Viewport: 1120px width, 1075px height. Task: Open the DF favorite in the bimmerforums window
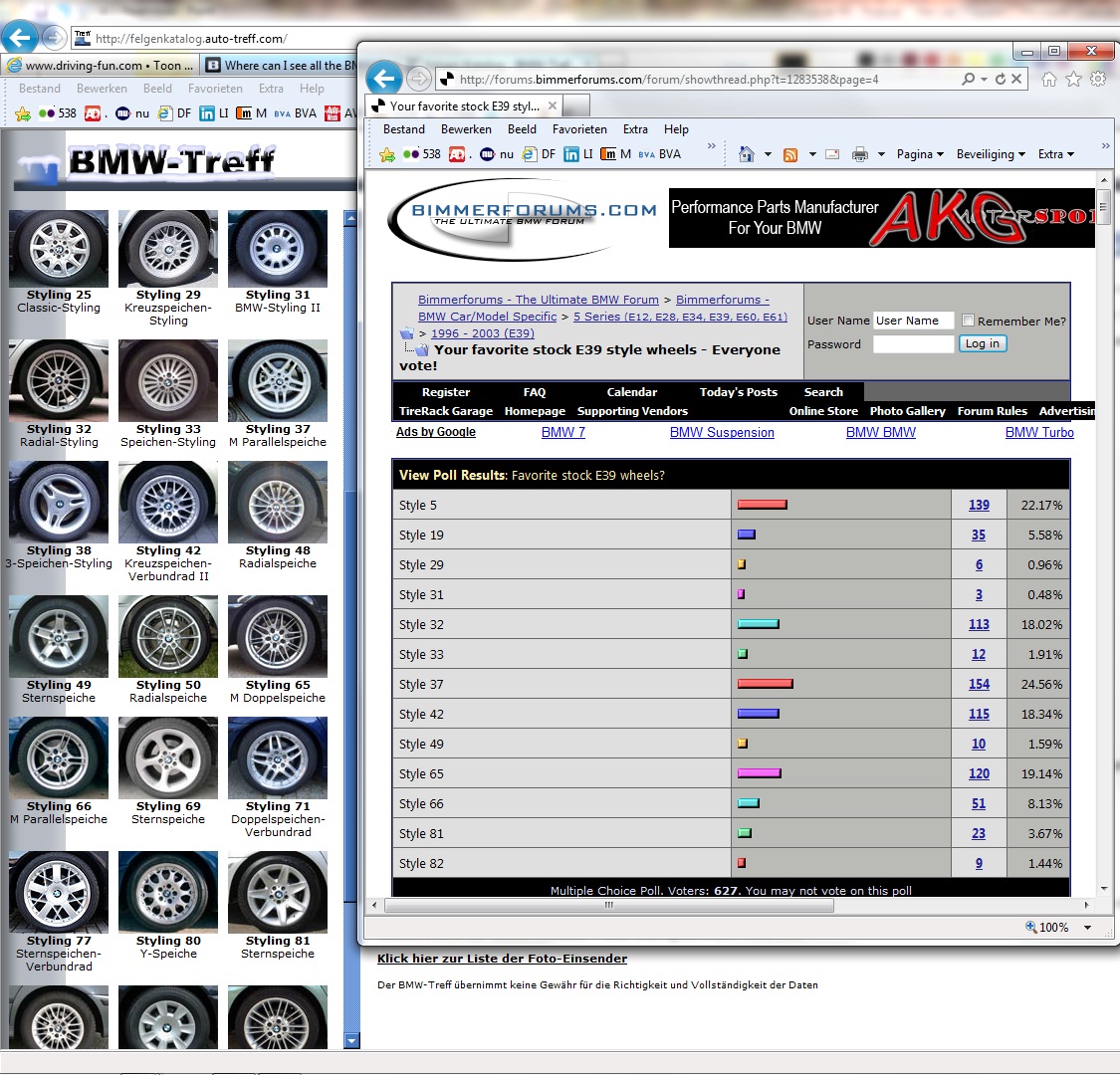[540, 153]
